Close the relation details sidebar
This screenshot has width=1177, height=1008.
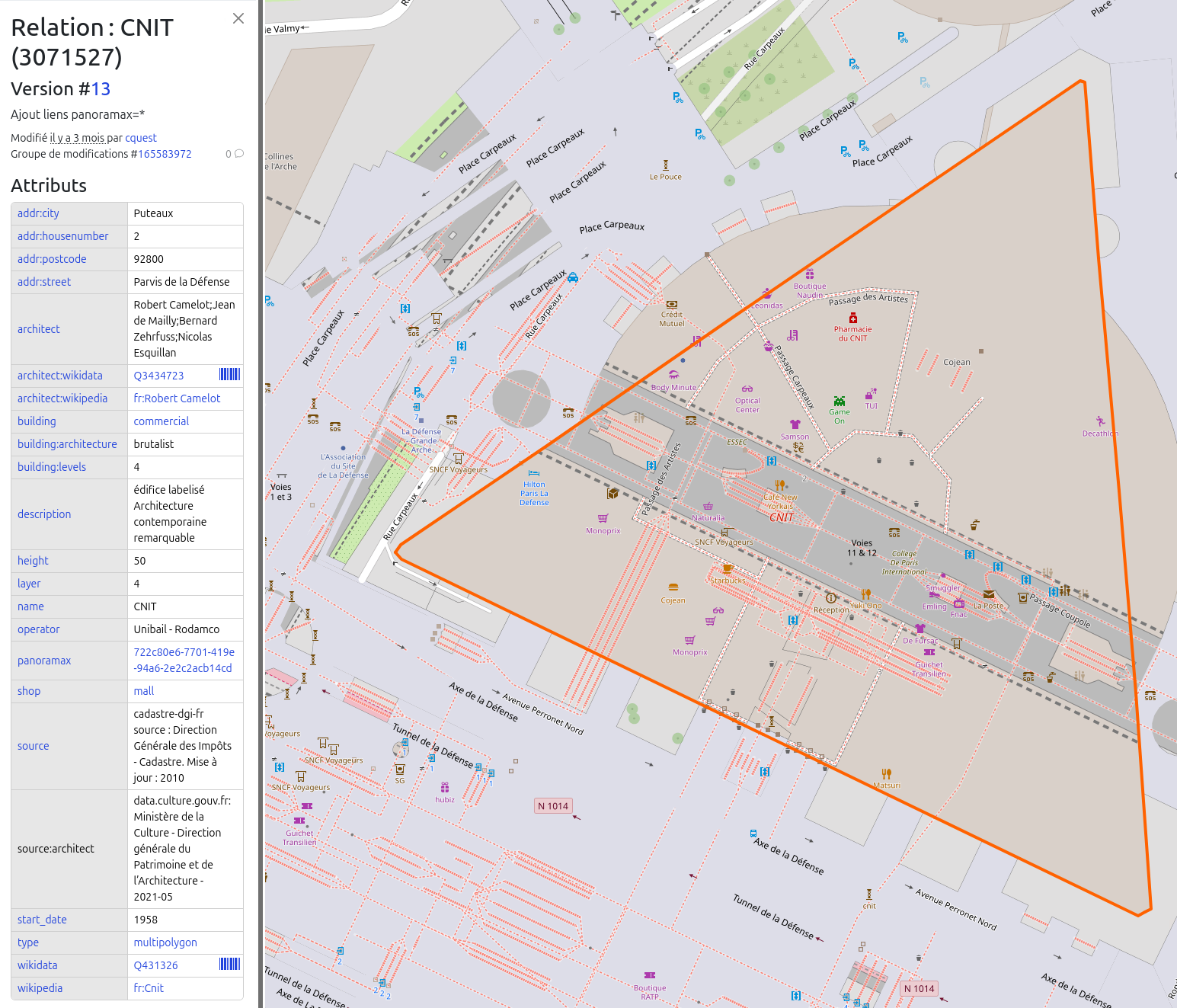(238, 18)
